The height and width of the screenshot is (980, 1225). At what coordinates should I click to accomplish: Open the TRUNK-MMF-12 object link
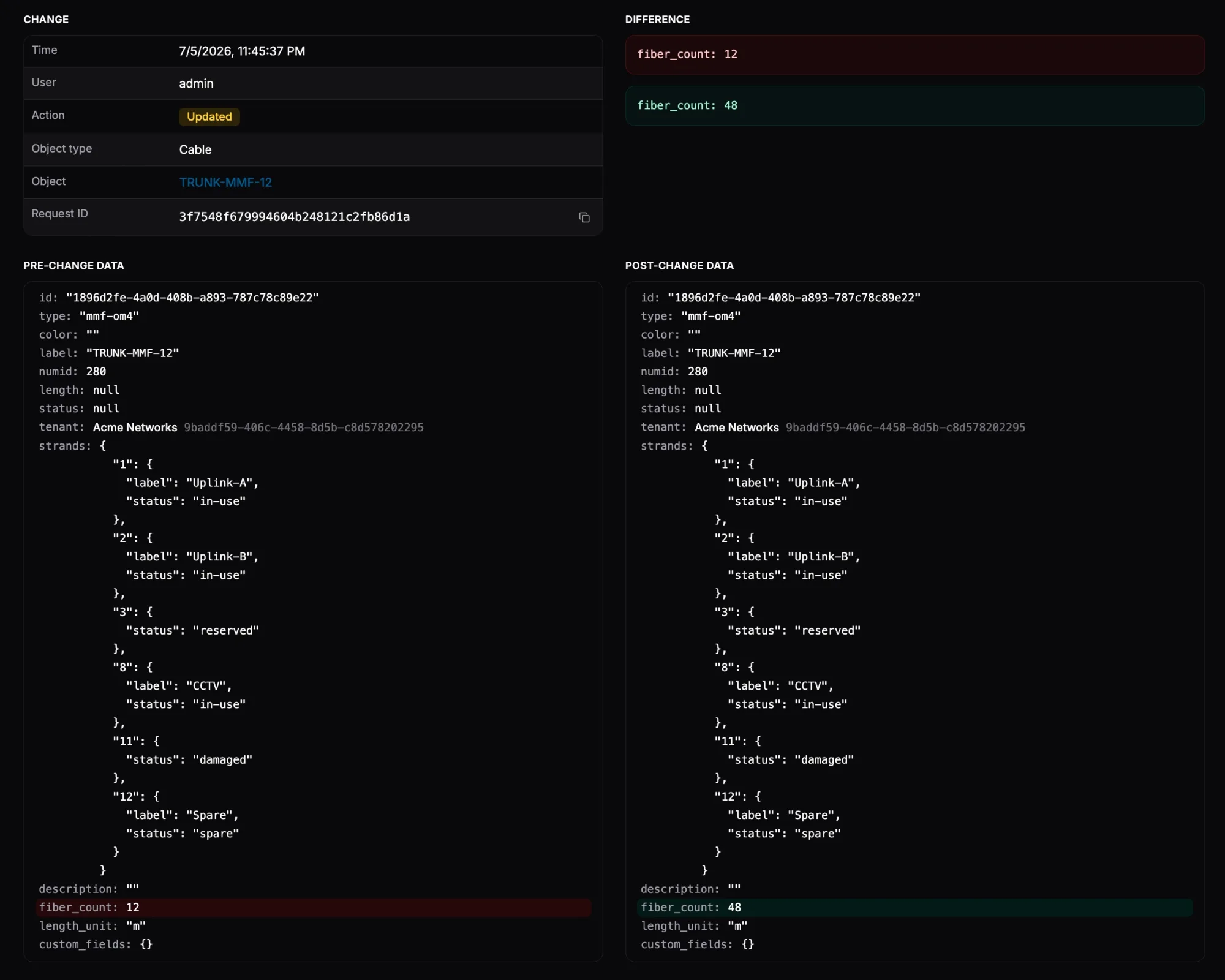225,183
